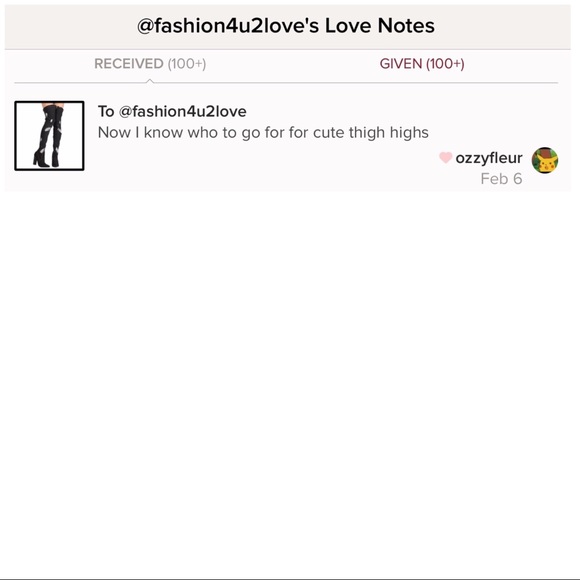Select the Feb 6 note date
The width and height of the screenshot is (580, 580).
click(501, 179)
